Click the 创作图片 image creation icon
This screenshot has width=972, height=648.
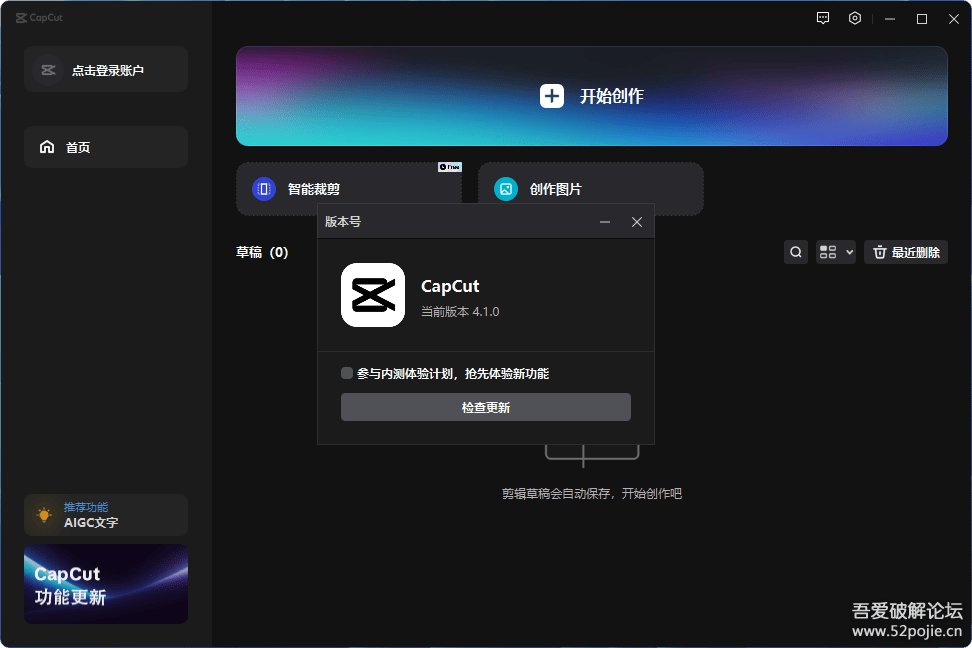pyautogui.click(x=506, y=189)
